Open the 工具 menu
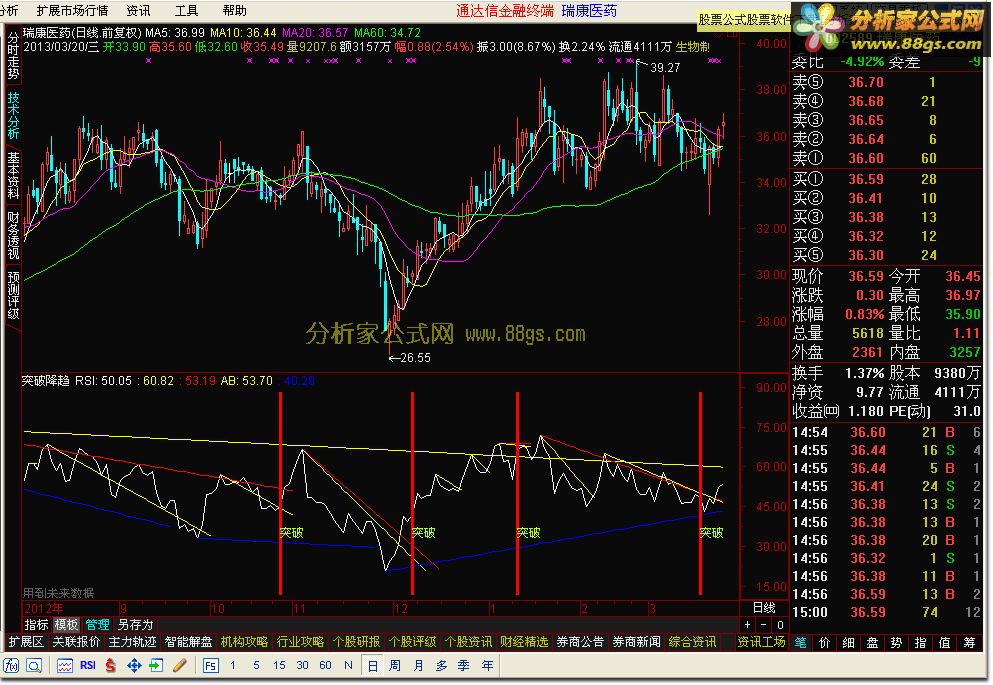993x685 pixels. point(186,11)
